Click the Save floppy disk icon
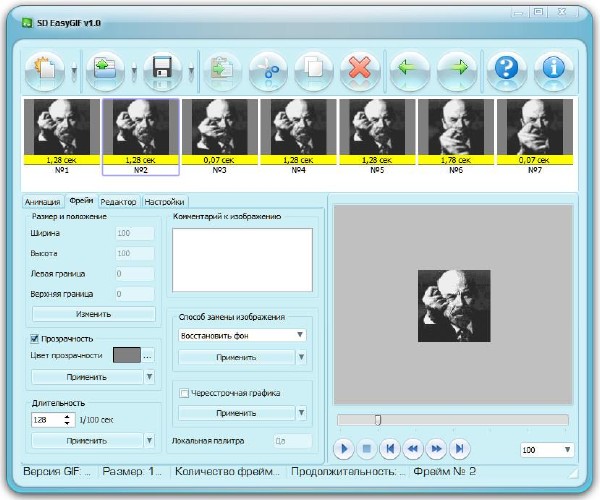The width and height of the screenshot is (600, 500). tap(160, 72)
